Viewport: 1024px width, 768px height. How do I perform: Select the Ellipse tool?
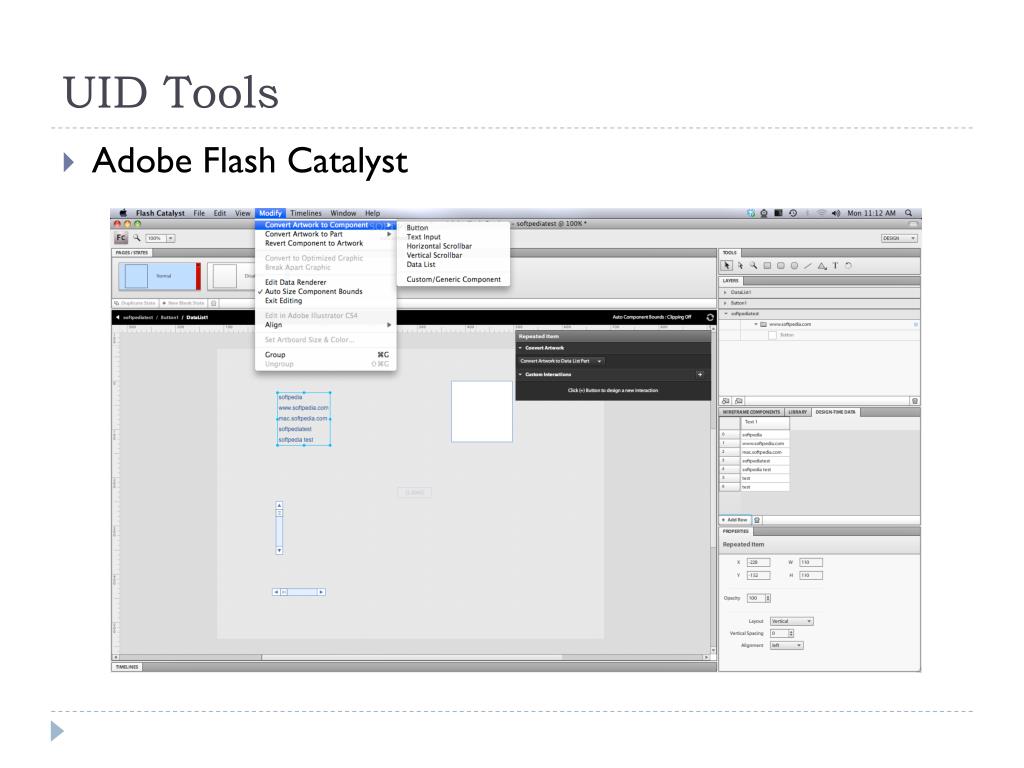click(794, 266)
